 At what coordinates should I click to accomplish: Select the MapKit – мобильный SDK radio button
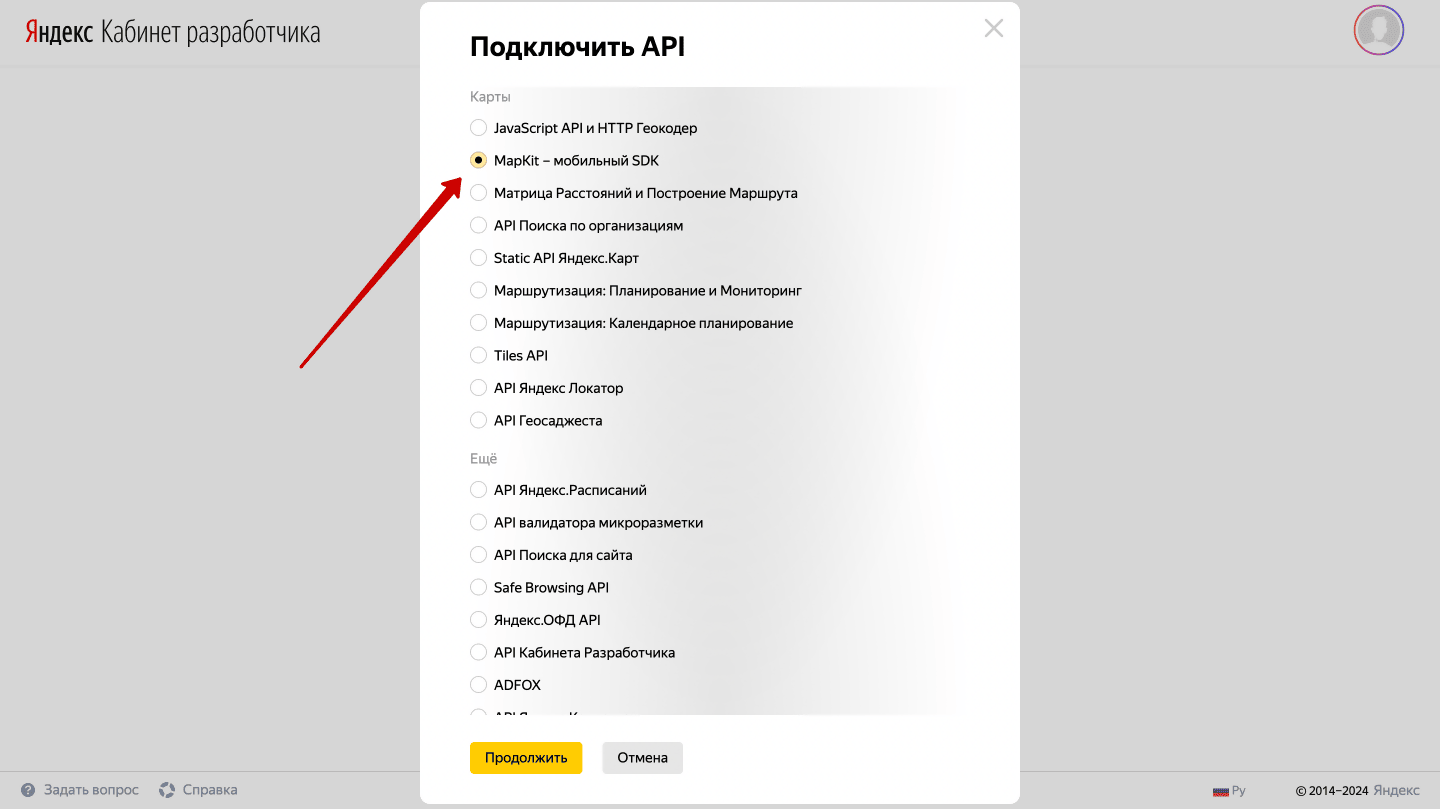coord(478,160)
